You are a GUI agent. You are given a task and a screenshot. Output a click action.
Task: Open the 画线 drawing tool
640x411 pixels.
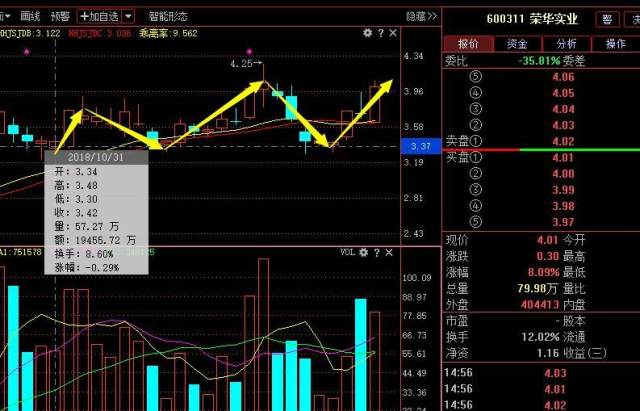click(30, 16)
